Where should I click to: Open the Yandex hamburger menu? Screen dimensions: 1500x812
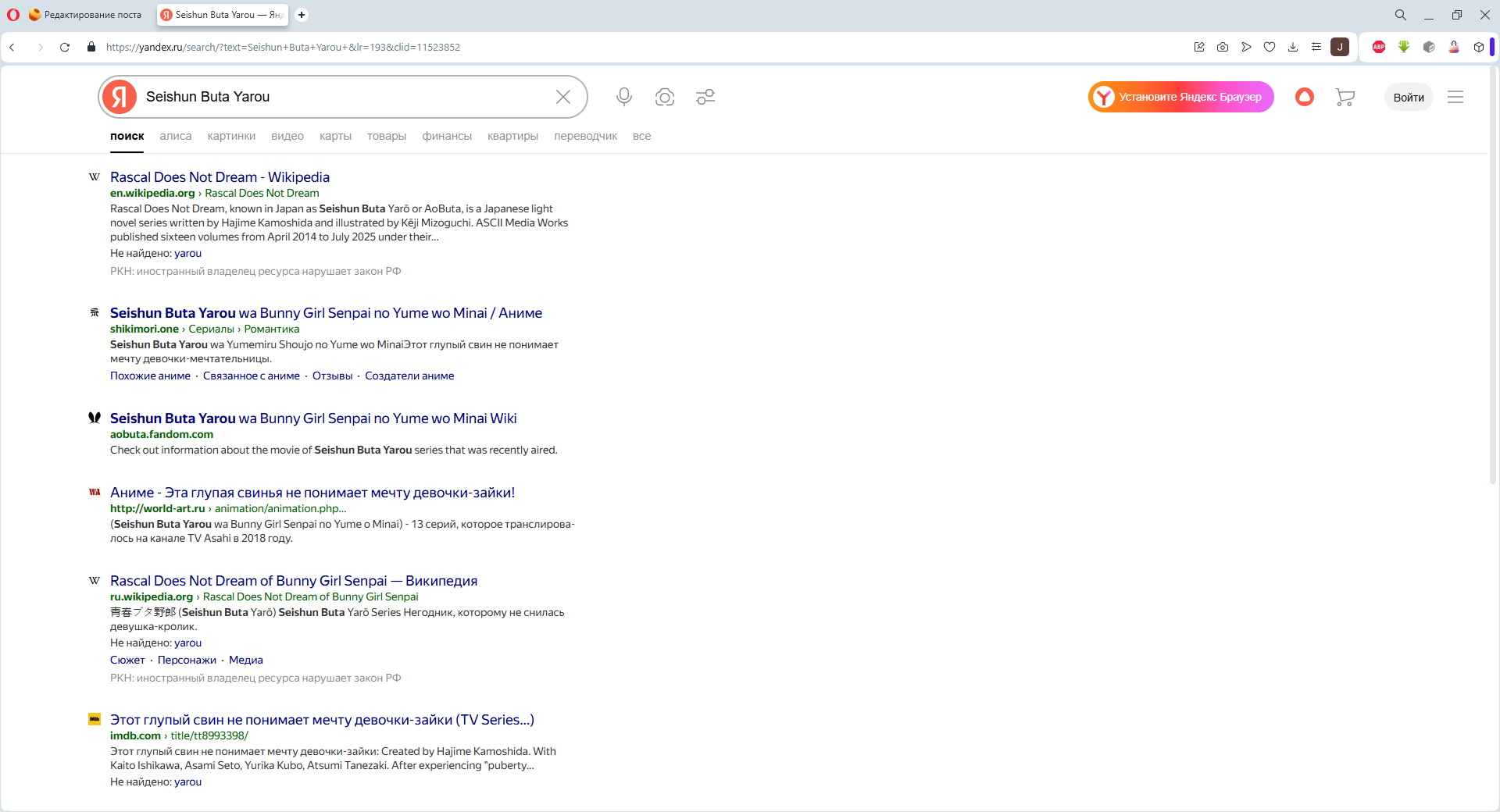tap(1455, 97)
